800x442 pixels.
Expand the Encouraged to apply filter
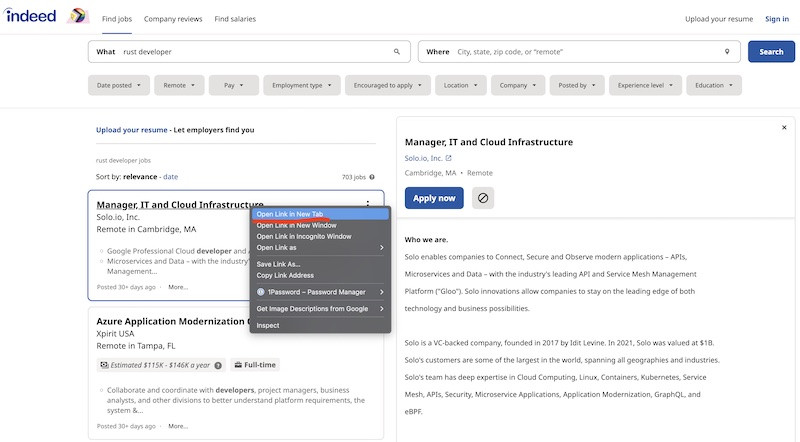388,85
